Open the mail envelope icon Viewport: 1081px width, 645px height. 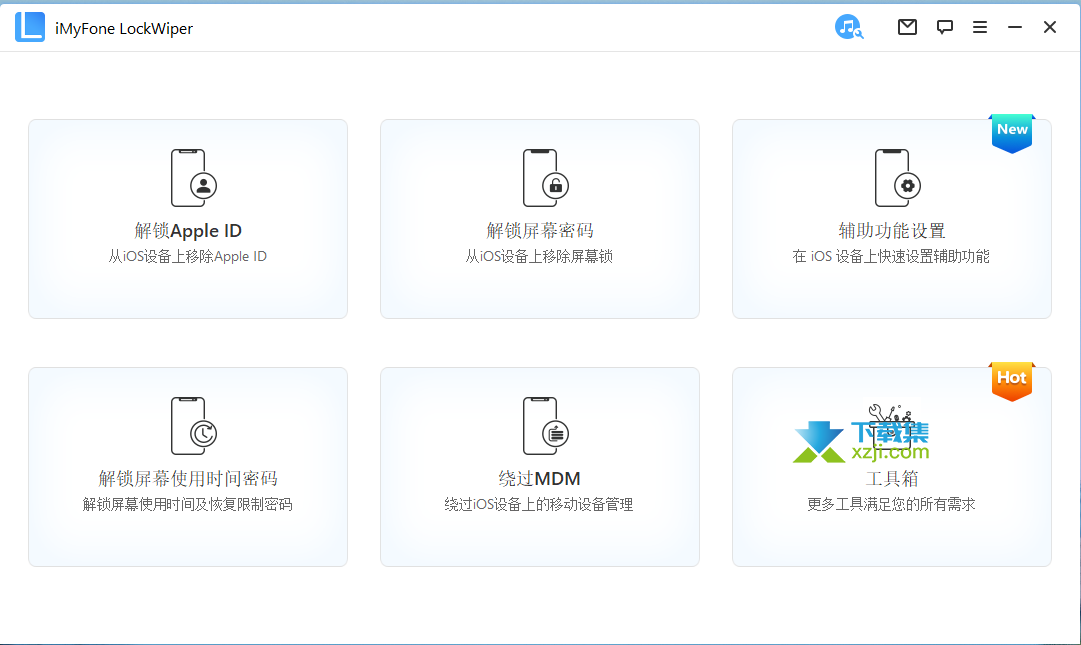907,27
